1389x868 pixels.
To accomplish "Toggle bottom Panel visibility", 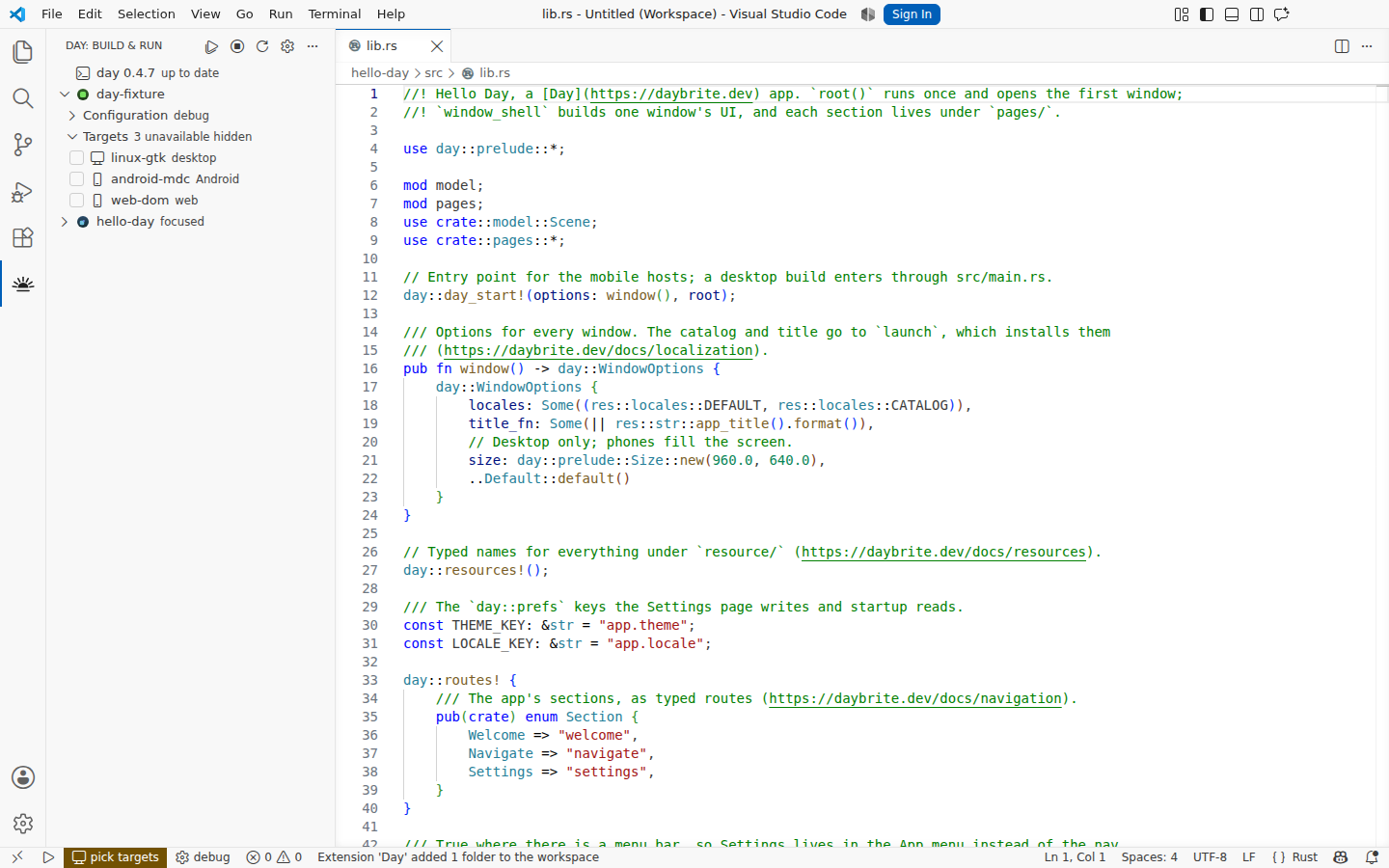I will 1232,14.
